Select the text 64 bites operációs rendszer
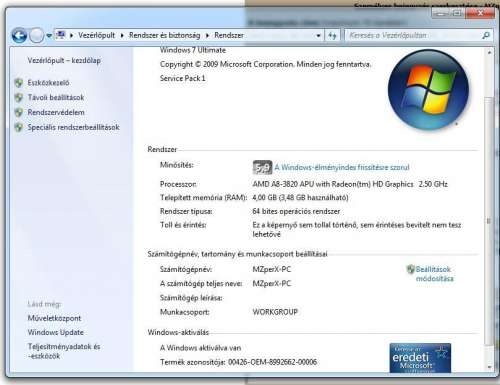Image resolution: width=500 pixels, height=385 pixels. [296, 211]
